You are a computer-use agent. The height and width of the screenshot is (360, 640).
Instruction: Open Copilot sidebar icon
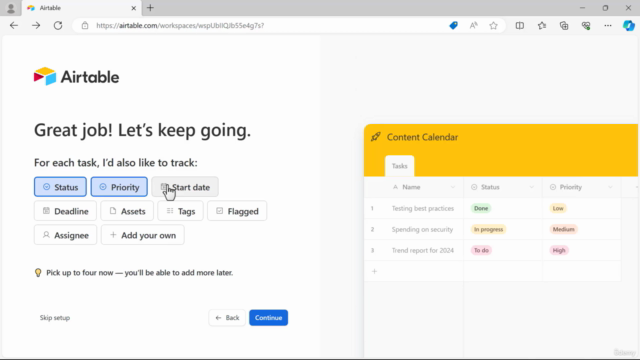[x=629, y=25]
